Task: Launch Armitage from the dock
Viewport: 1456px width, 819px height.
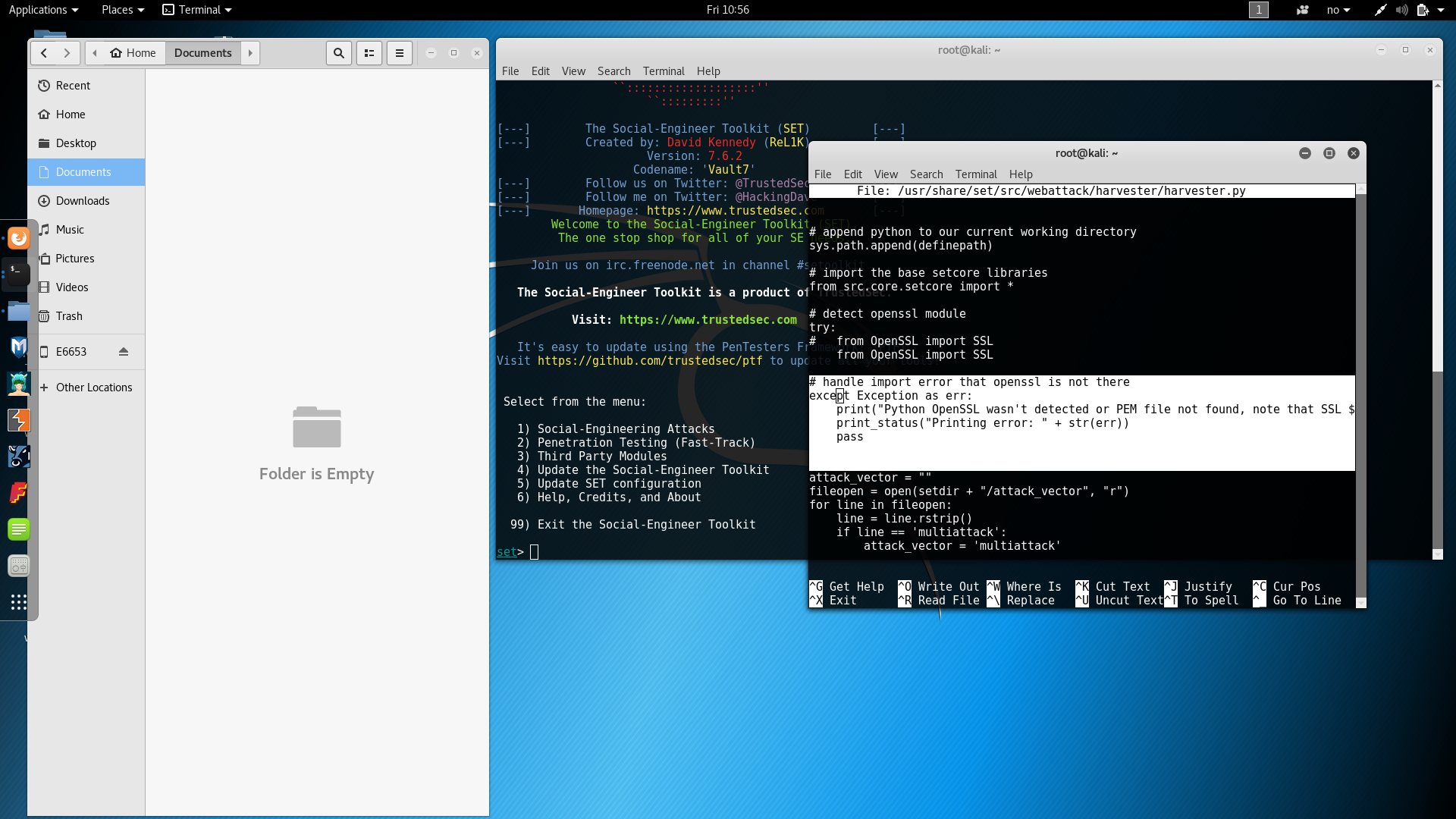Action: 19,384
